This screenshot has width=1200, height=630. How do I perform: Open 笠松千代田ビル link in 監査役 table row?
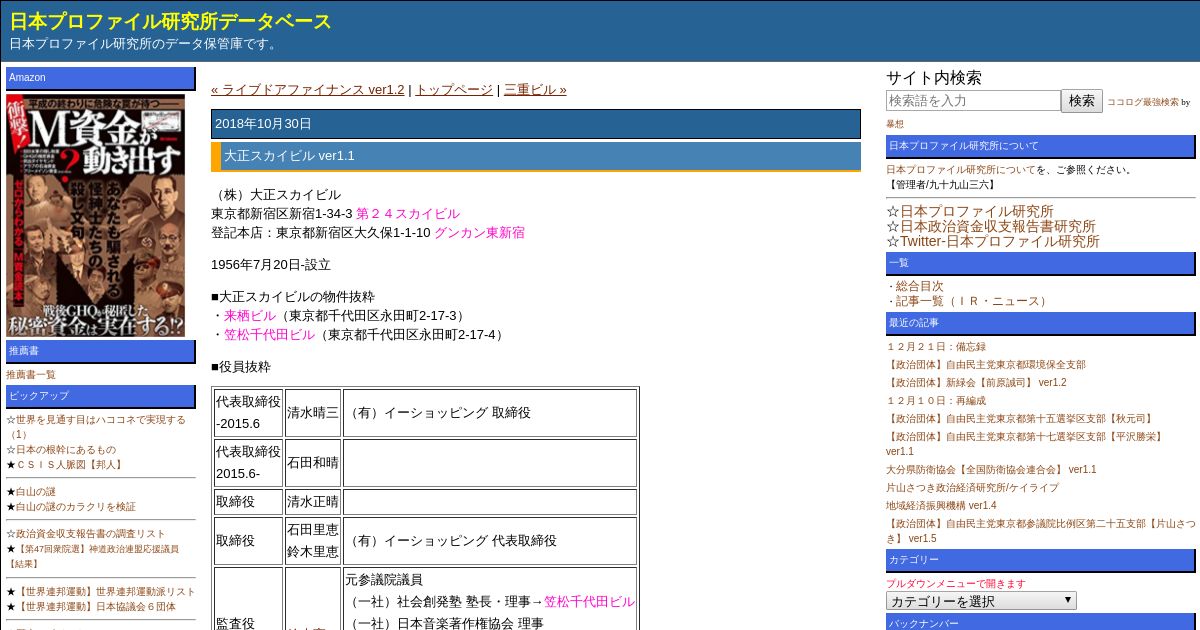(589, 602)
